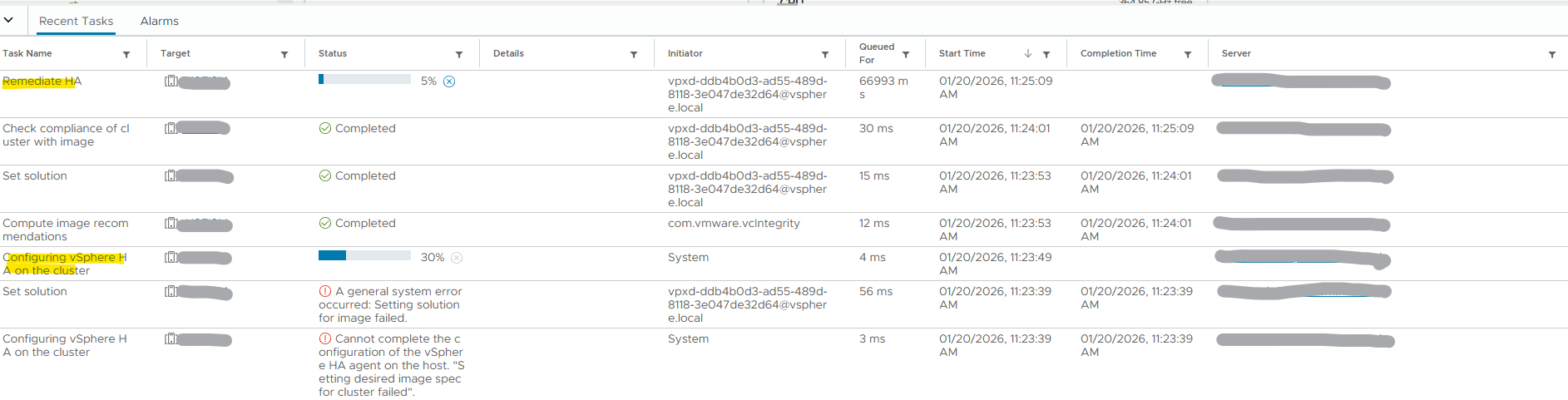
Task: Open target of Check compliance task
Action: point(205,129)
